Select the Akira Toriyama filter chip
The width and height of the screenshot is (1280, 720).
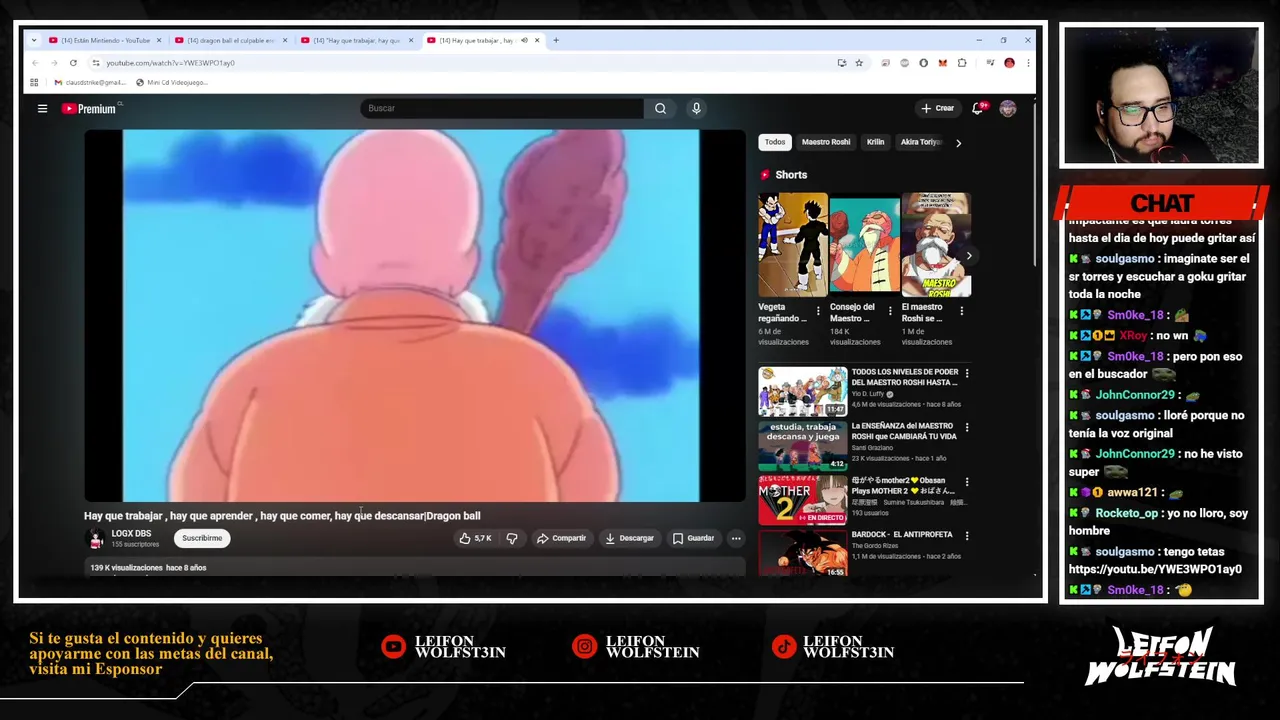coord(921,142)
